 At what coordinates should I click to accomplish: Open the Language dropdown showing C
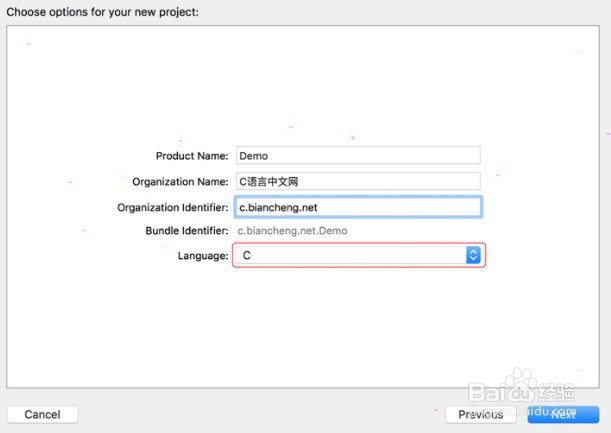[350, 256]
